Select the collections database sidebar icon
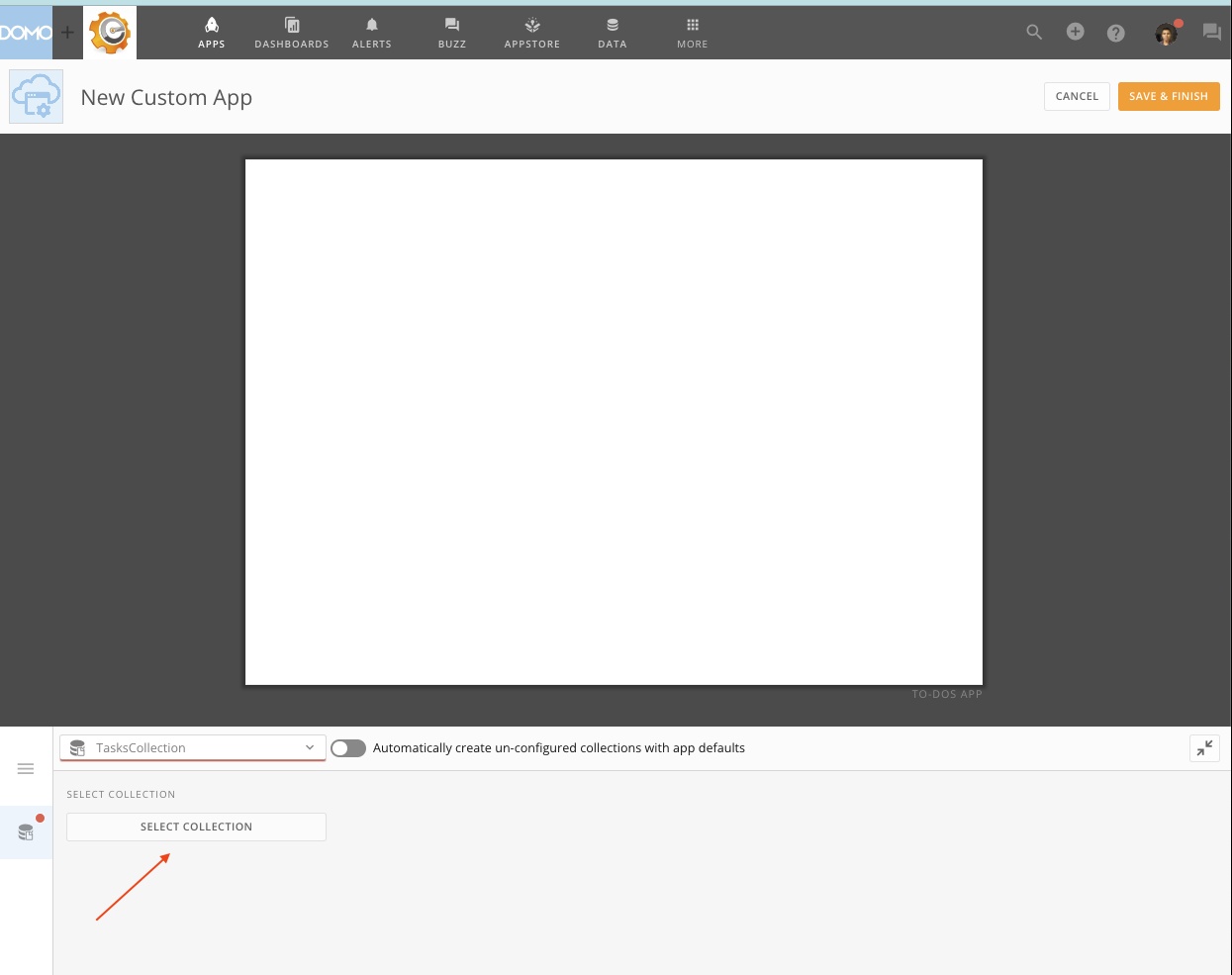 coord(26,832)
